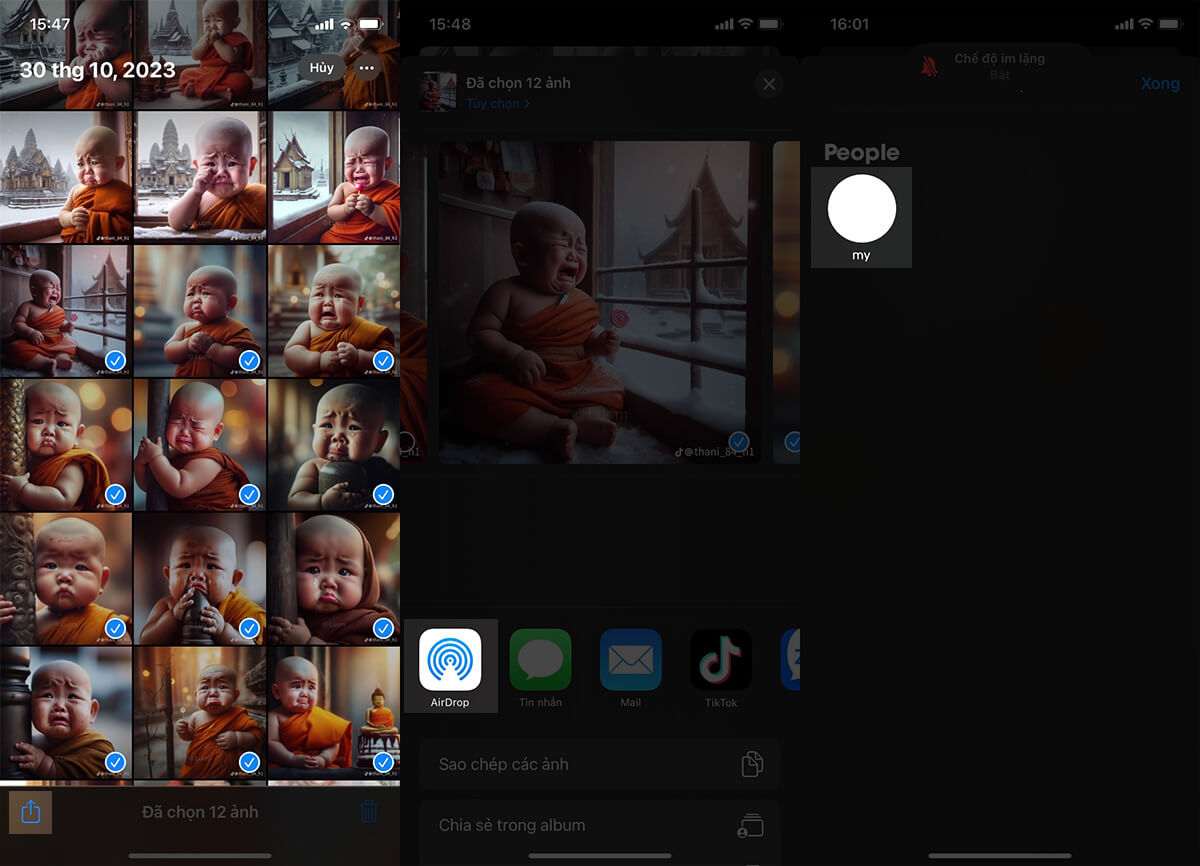The image size is (1200, 866).
Task: Click the copy icon beside Sao chép các ảnh
Action: pyautogui.click(x=751, y=765)
